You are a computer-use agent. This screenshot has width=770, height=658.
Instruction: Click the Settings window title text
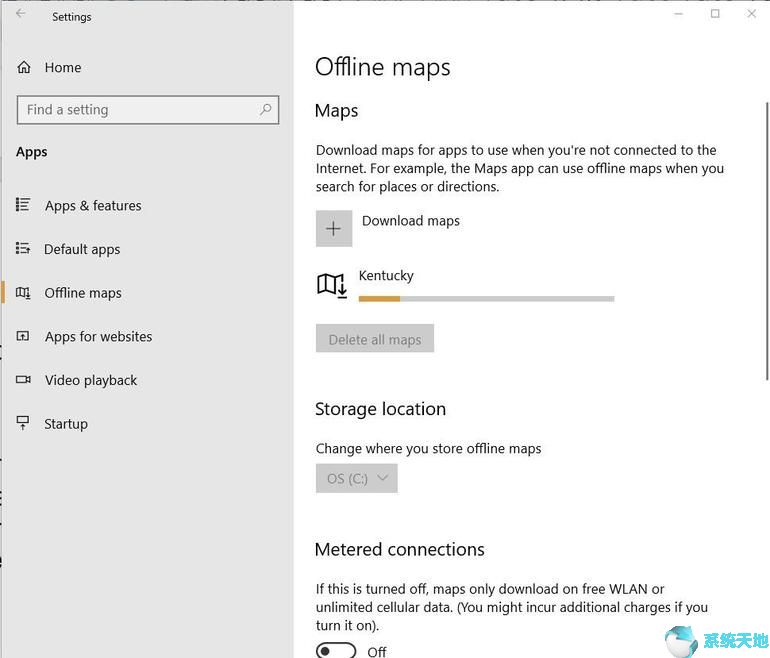coord(72,17)
